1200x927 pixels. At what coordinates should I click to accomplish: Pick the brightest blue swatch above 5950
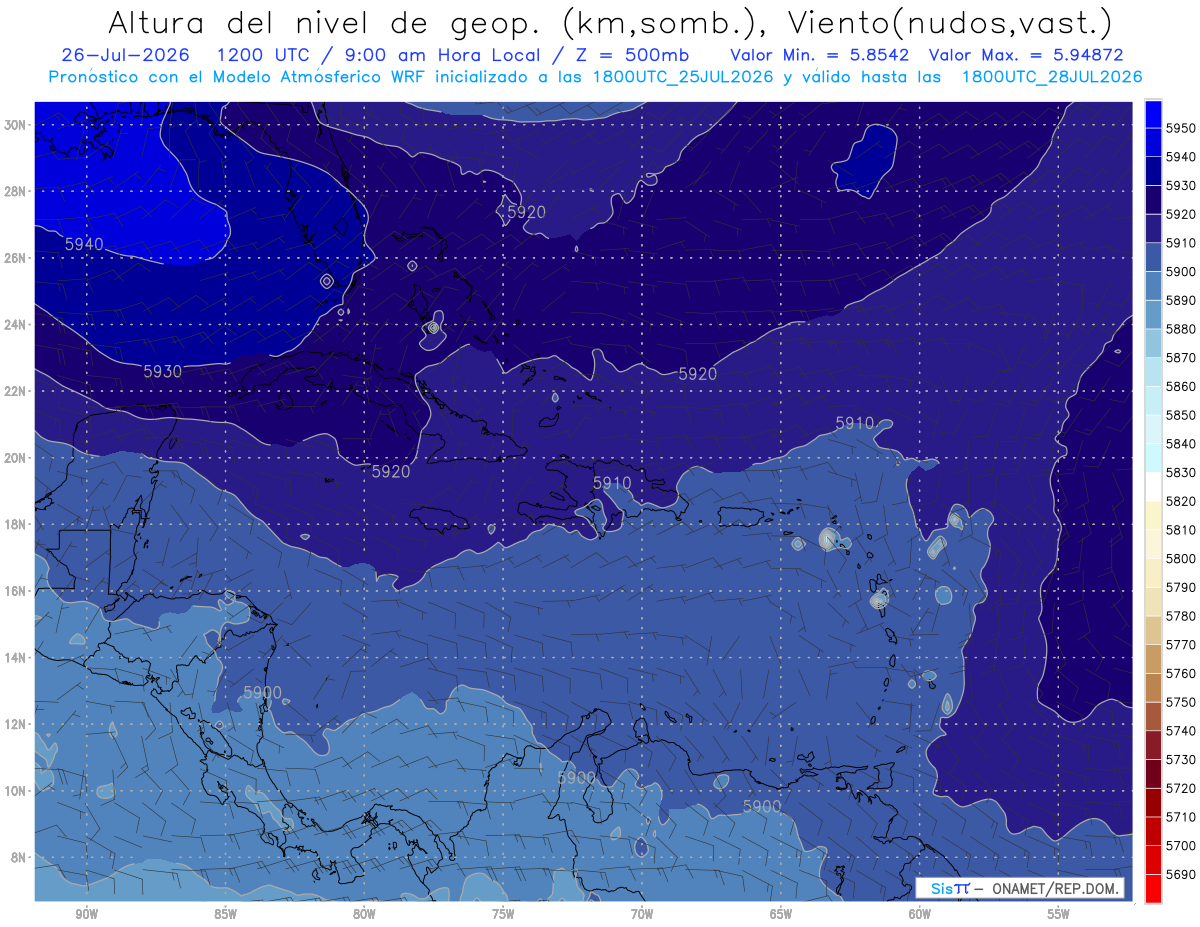pos(1153,114)
